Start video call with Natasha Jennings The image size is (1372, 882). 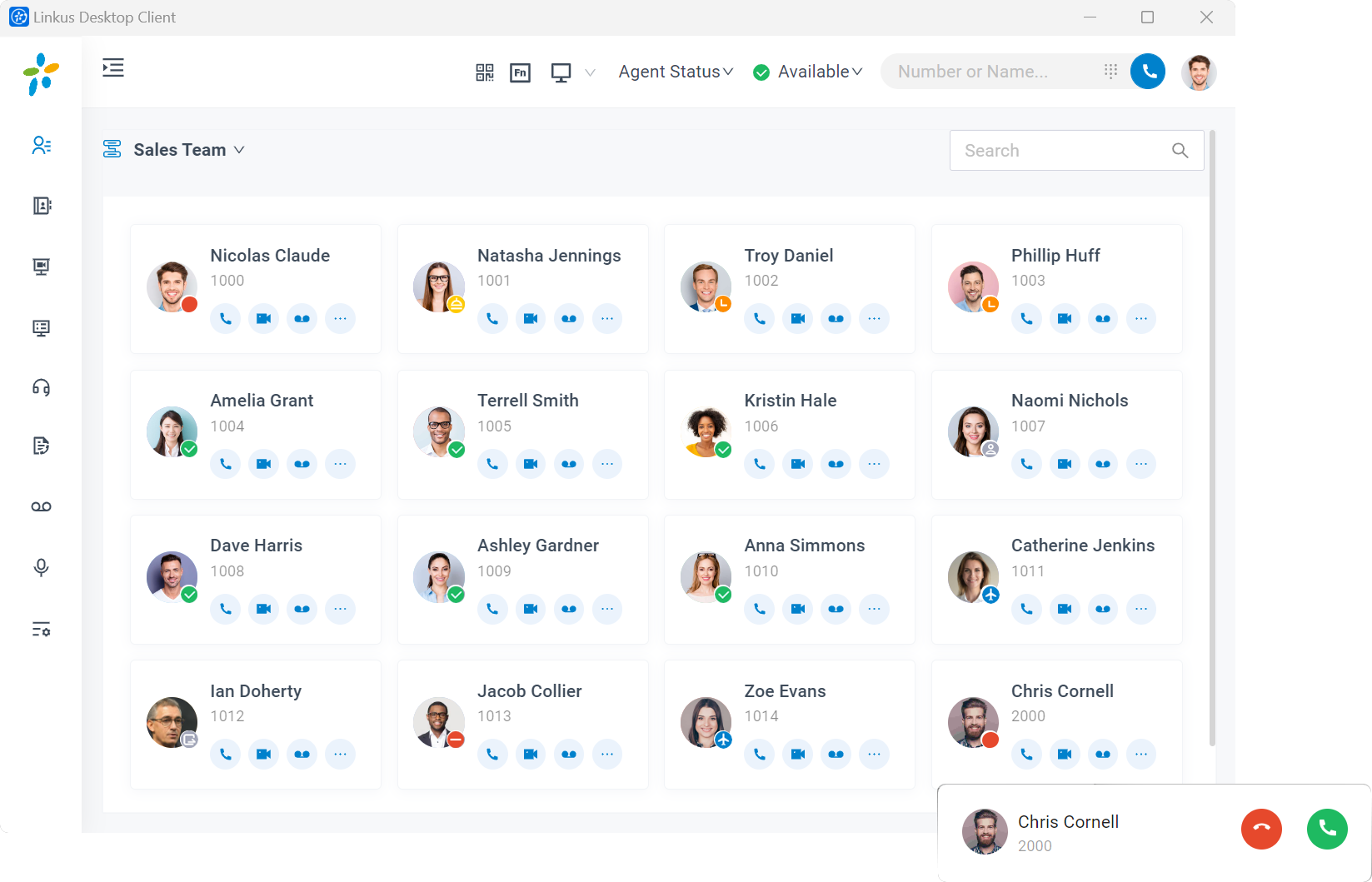coord(531,318)
